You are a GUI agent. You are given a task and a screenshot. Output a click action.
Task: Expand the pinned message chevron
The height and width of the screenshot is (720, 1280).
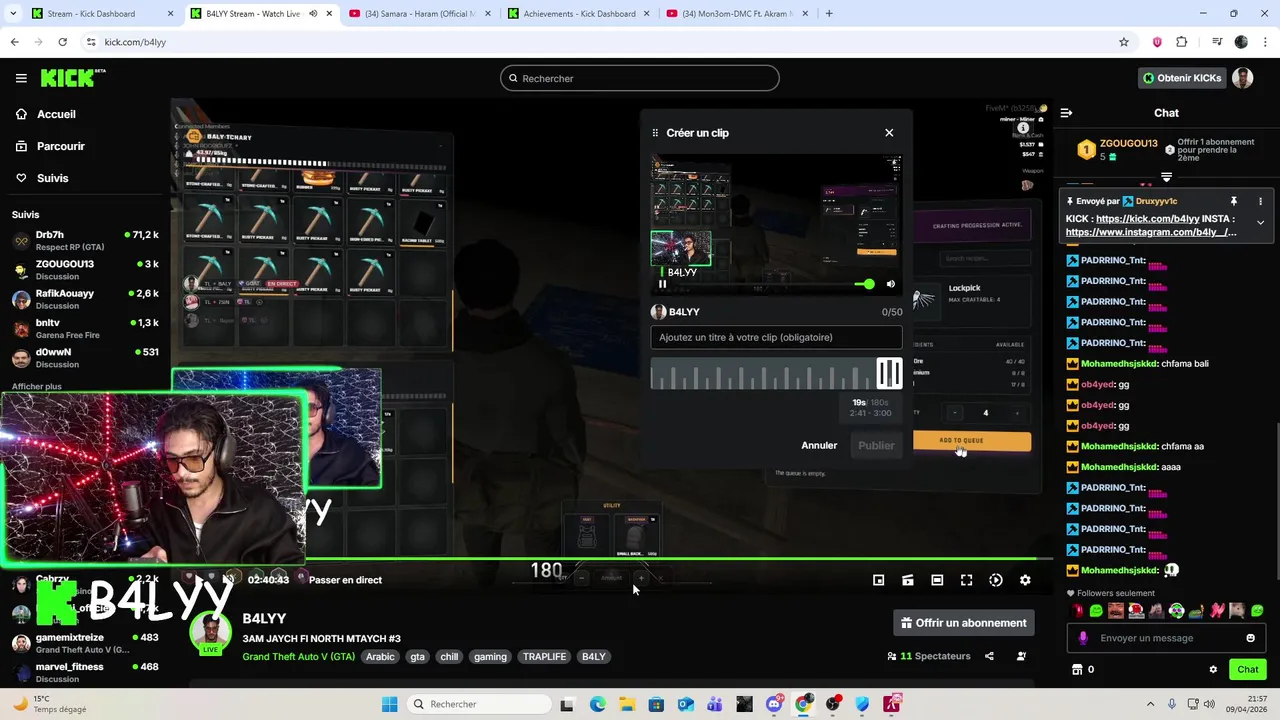1260,223
